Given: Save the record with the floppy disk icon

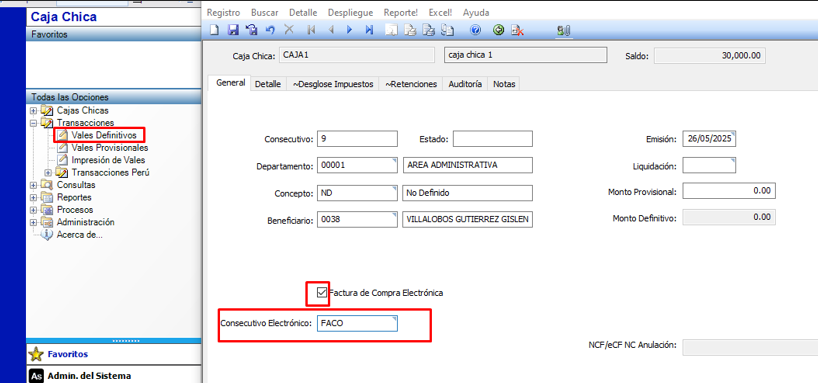Looking at the screenshot, I should (x=233, y=30).
